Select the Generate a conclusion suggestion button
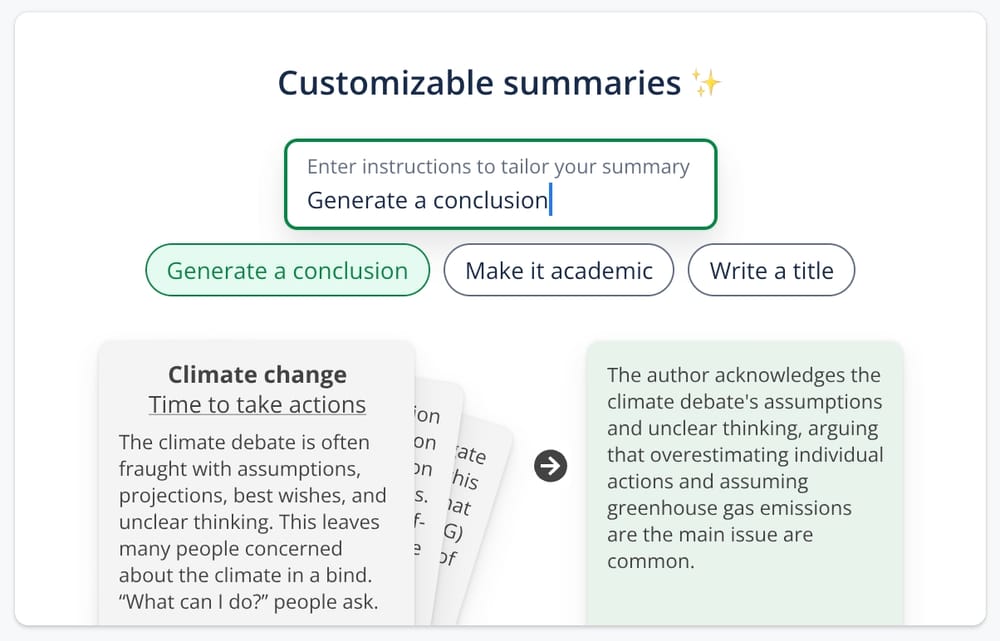The height and width of the screenshot is (641, 1000). pos(287,270)
